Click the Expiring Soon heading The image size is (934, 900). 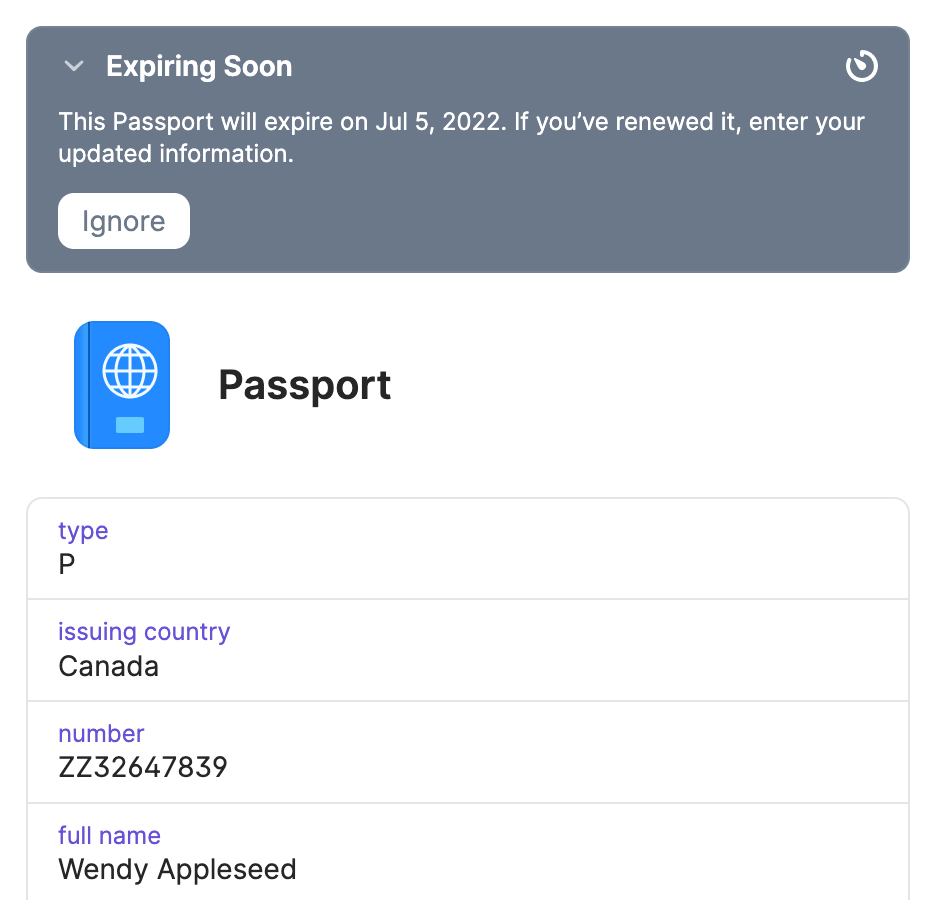click(x=199, y=67)
